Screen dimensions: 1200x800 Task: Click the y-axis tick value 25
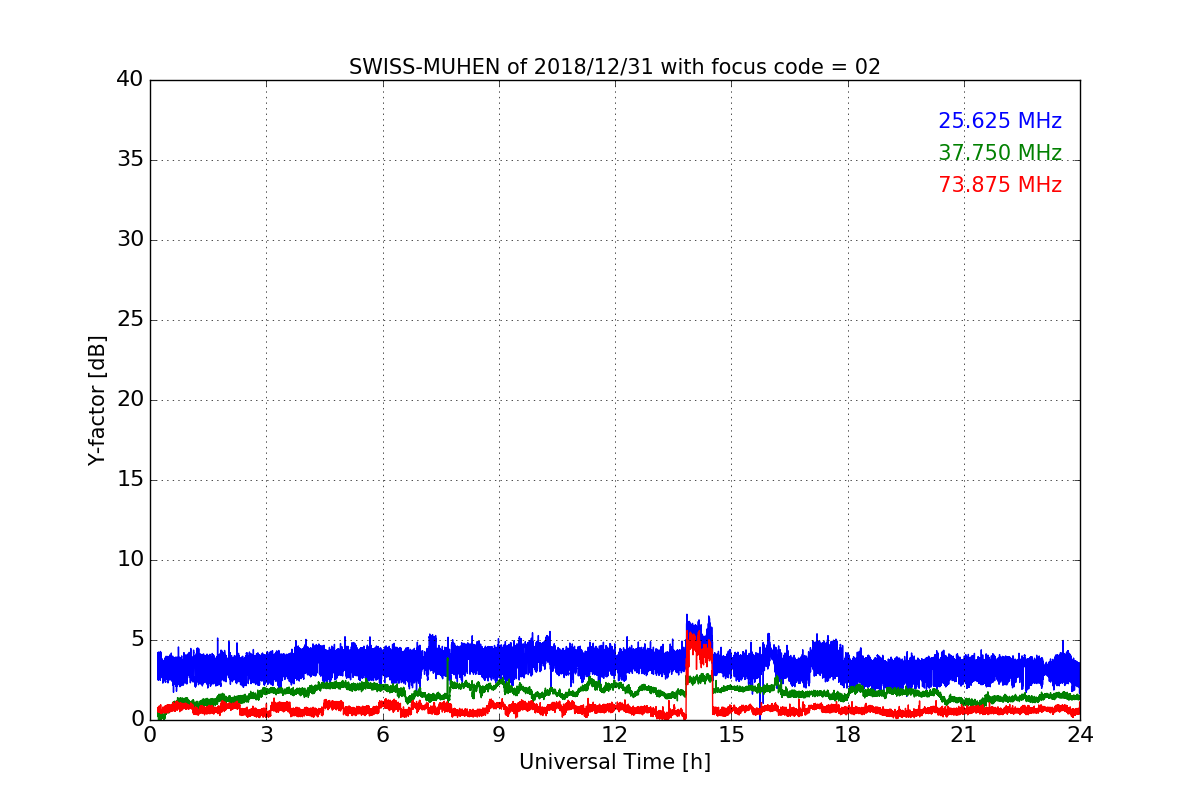pyautogui.click(x=130, y=320)
